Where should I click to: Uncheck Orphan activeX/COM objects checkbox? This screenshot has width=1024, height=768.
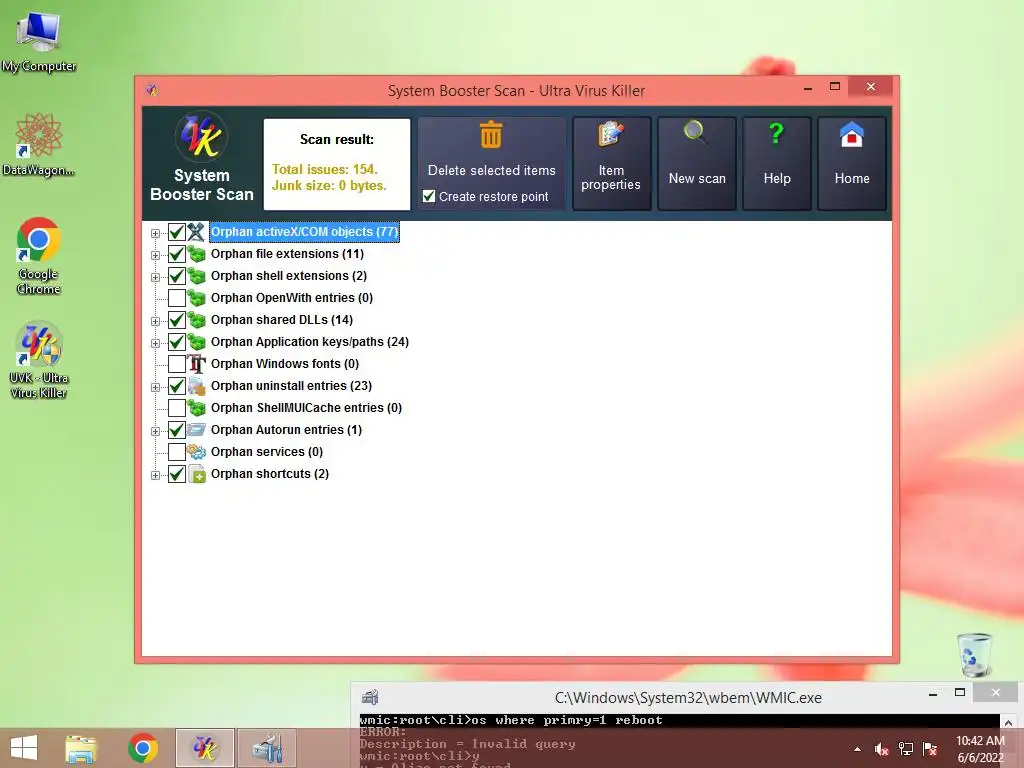[176, 232]
